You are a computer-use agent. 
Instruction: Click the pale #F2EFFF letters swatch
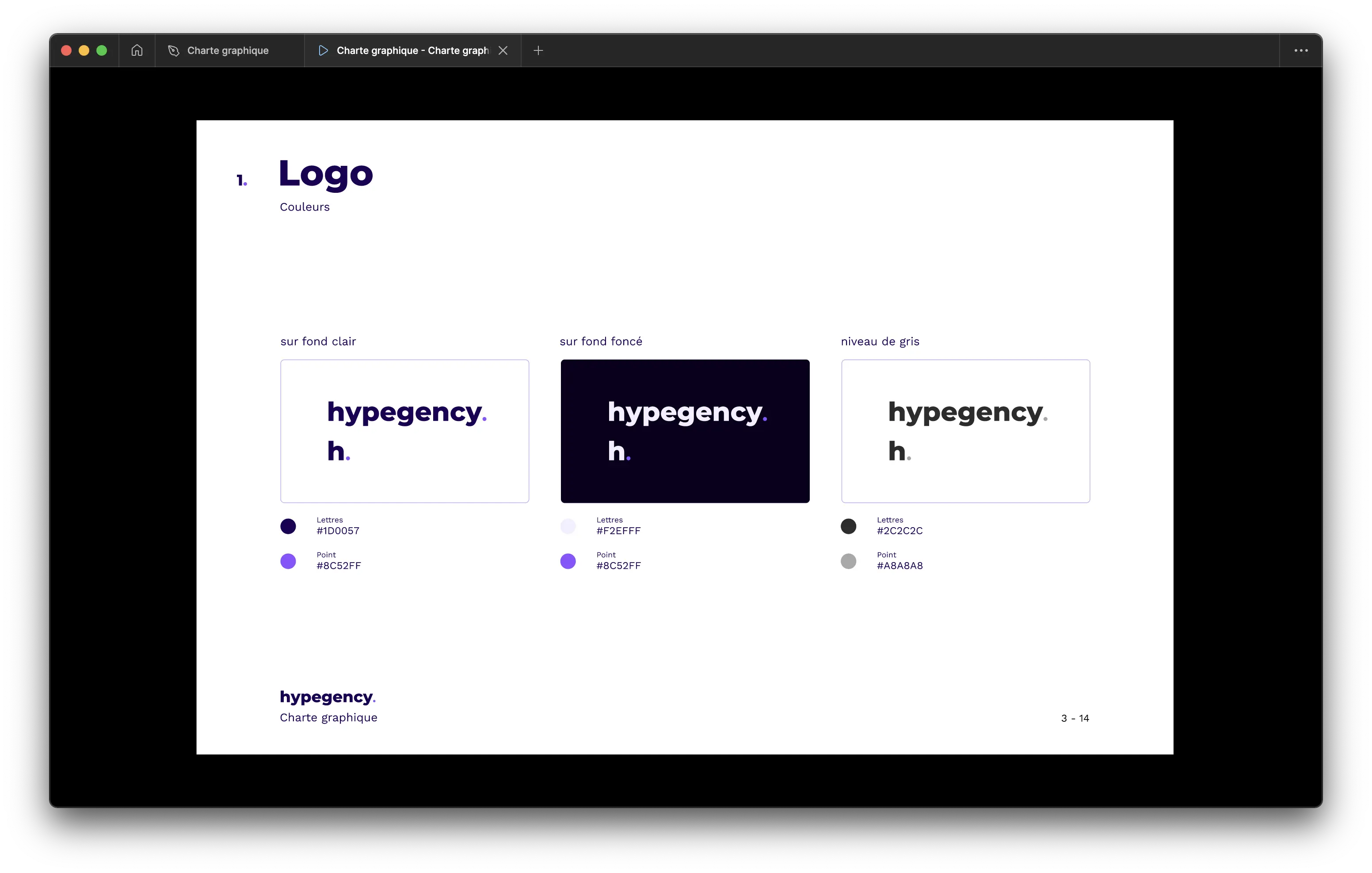pyautogui.click(x=568, y=526)
